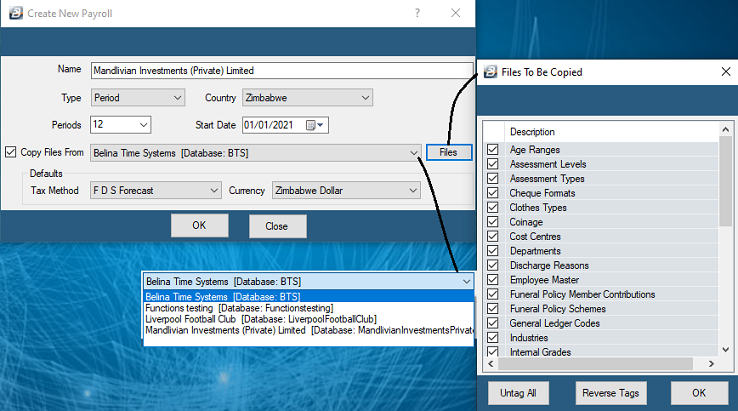The height and width of the screenshot is (411, 738).
Task: Click the payroll Name input field
Action: [x=281, y=71]
